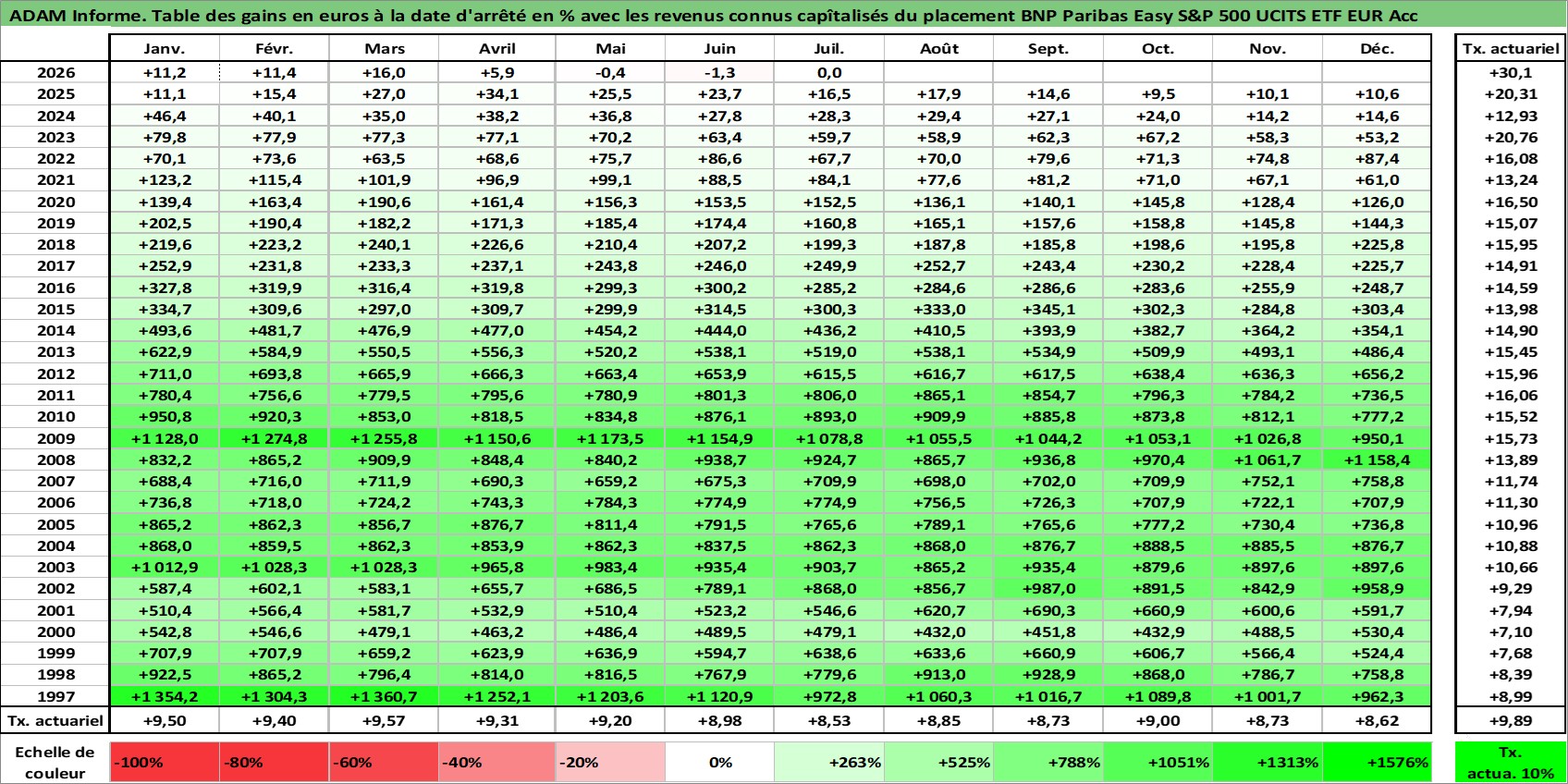
Task: Click the '+913,0' cell for August 1998
Action: [938, 674]
